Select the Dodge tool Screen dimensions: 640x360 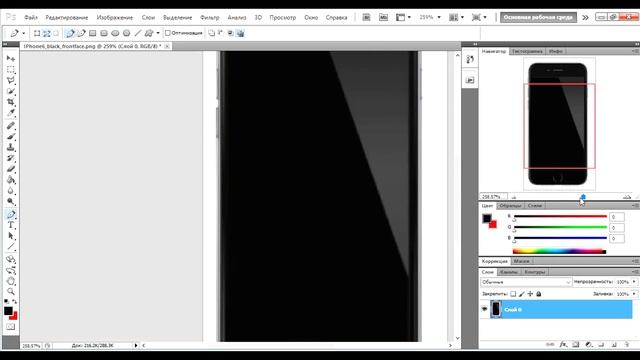[x=11, y=201]
